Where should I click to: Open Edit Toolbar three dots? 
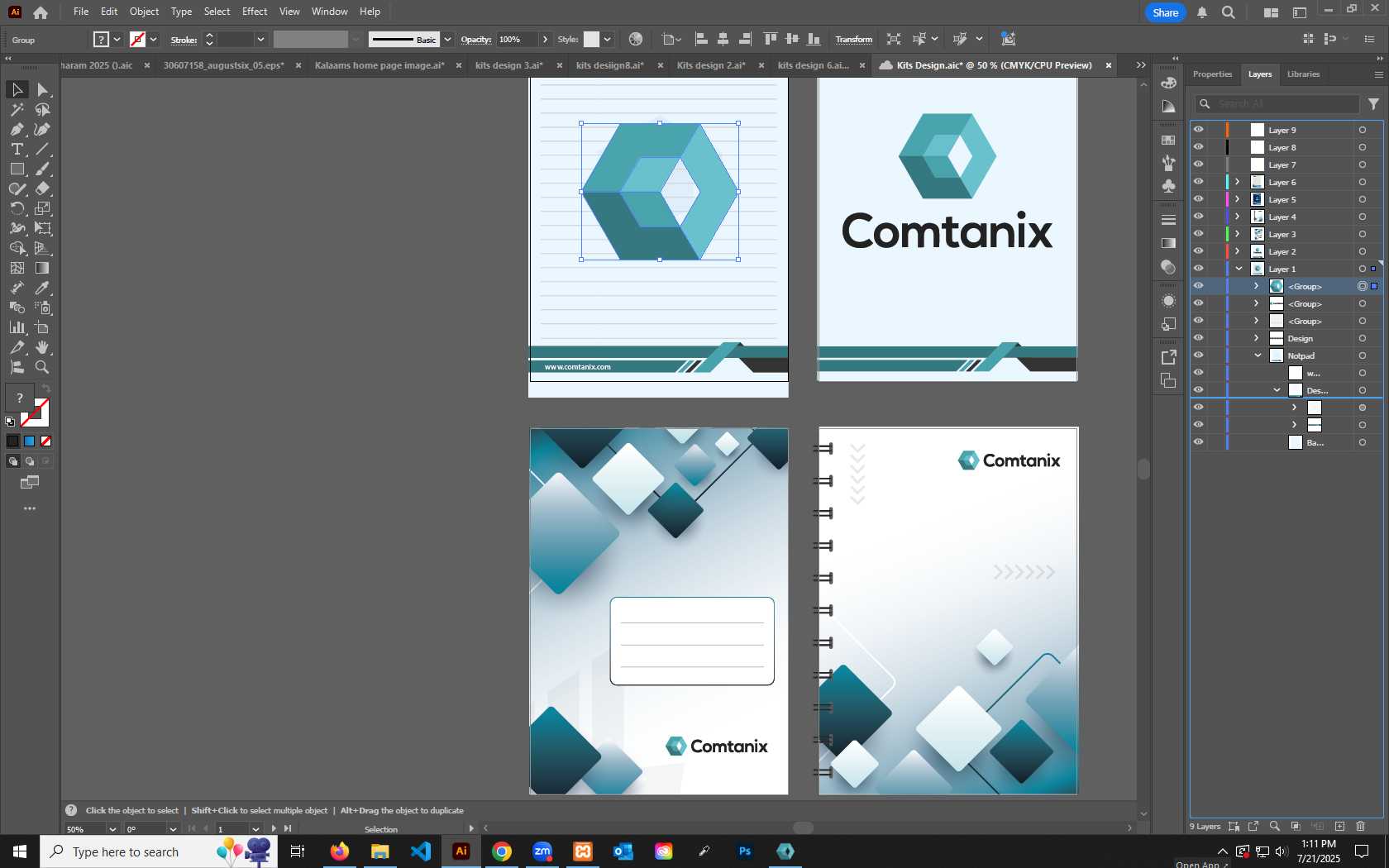coord(30,508)
